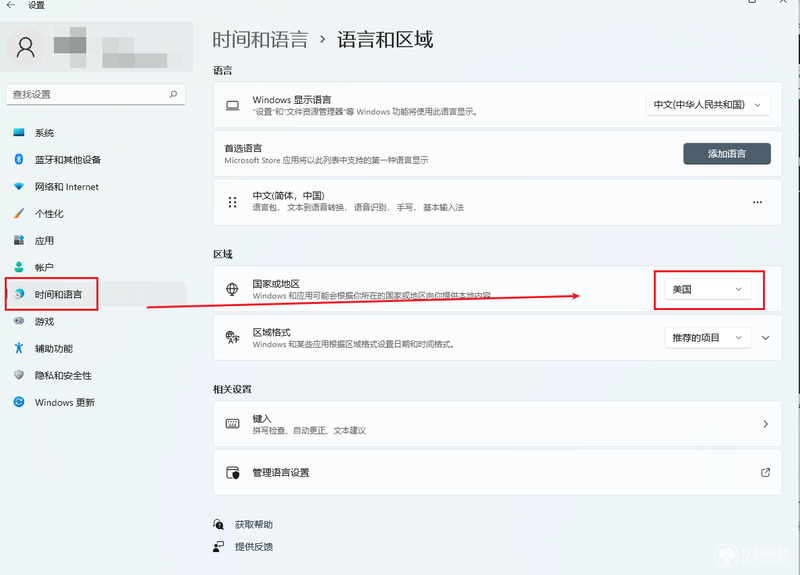Screen dimensions: 800x575
Task: Click the 添加语言 button
Action: (727, 154)
